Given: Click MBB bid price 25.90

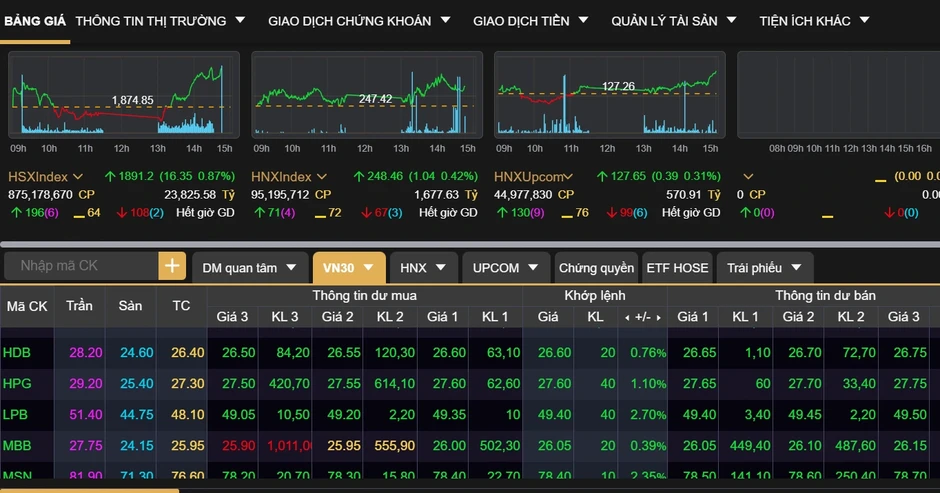Looking at the screenshot, I should coord(239,446).
